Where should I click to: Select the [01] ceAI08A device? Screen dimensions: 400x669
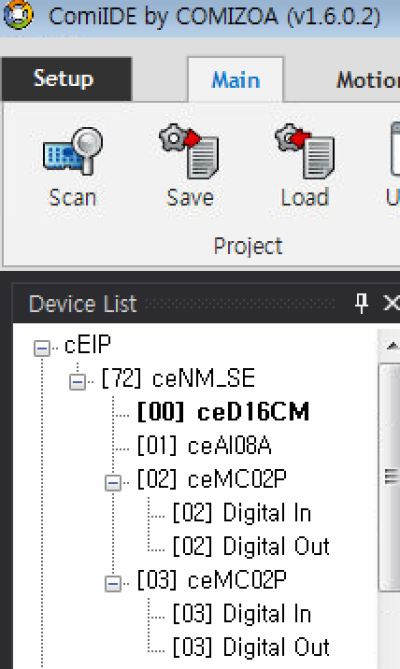pos(204,446)
